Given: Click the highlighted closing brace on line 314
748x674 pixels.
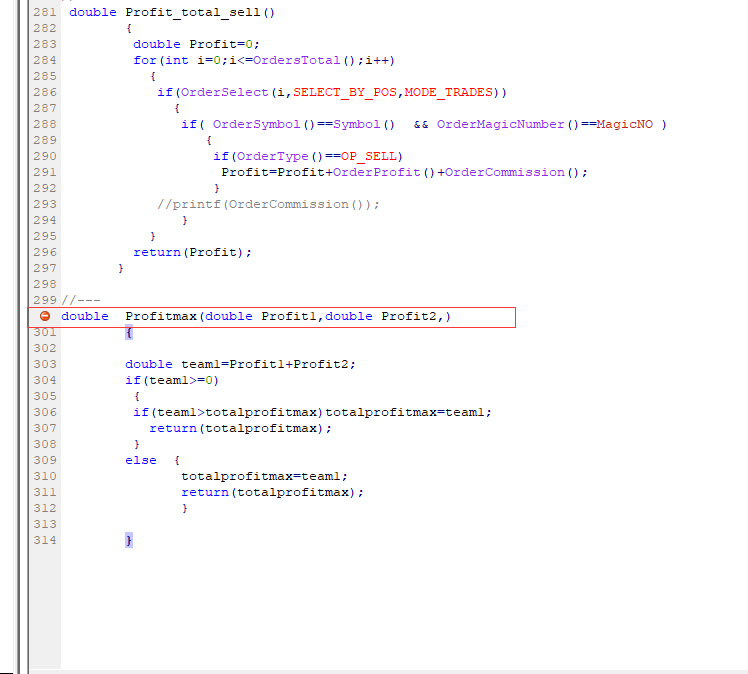Looking at the screenshot, I should tap(129, 540).
